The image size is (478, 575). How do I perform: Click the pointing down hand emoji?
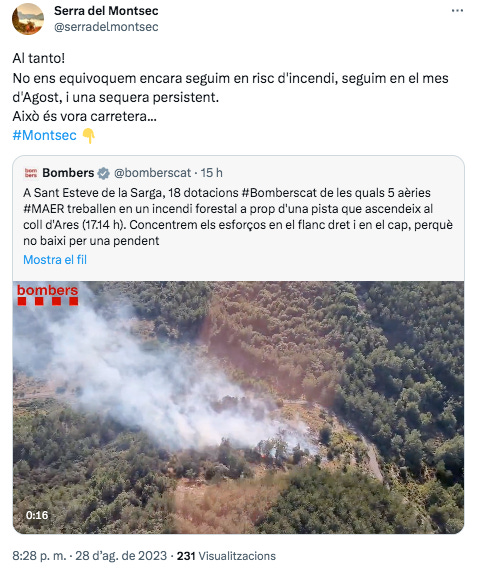[88, 136]
